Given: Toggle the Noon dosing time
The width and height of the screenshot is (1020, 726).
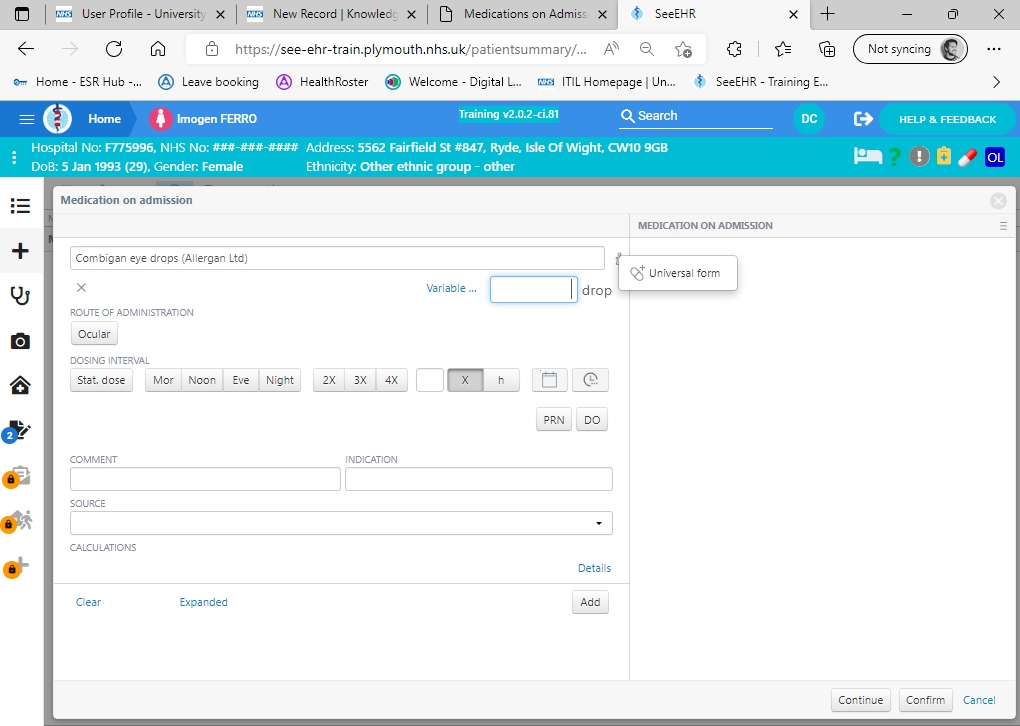Looking at the screenshot, I should click(202, 380).
